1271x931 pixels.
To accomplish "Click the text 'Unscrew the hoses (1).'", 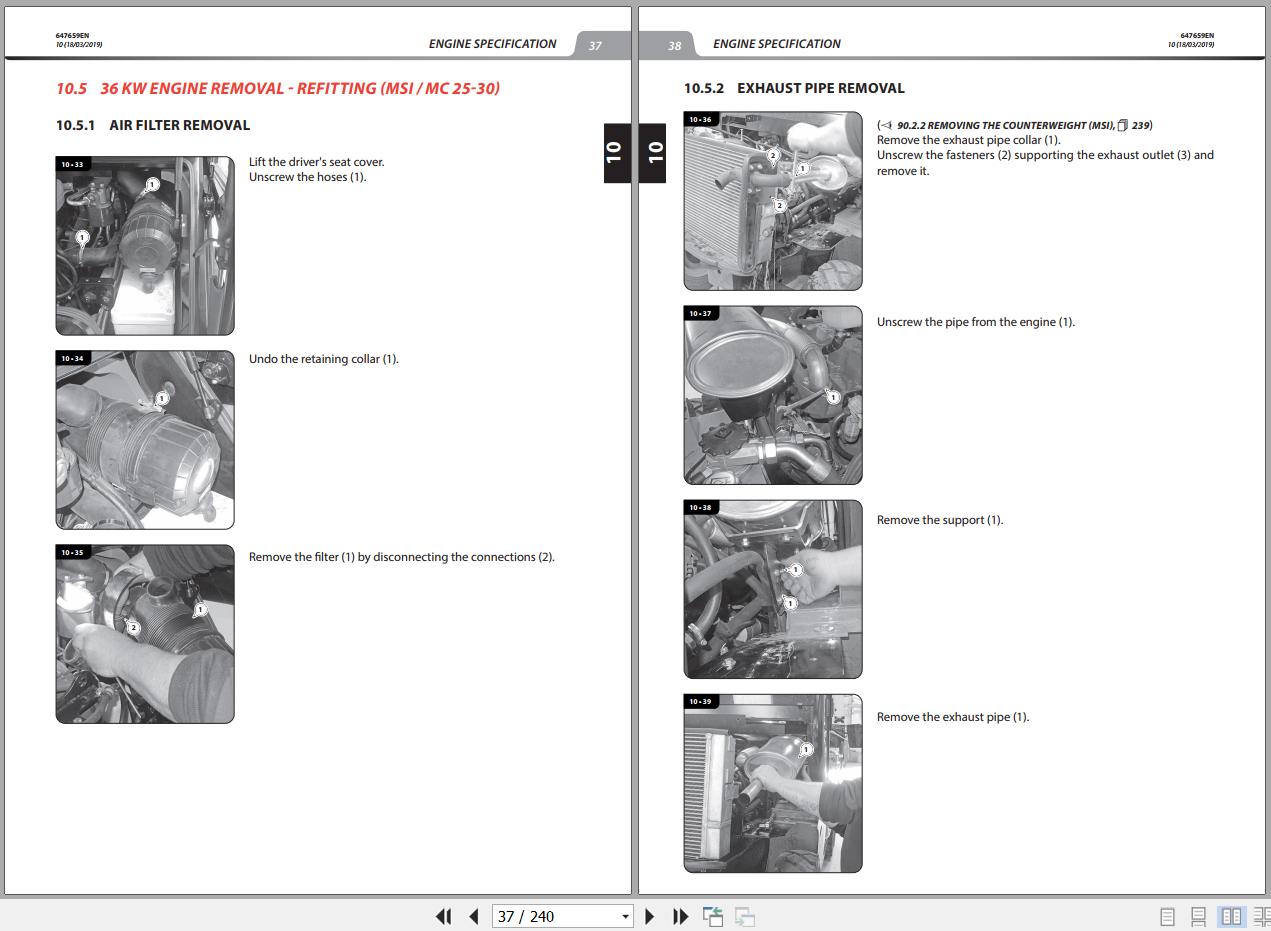I will coord(308,177).
